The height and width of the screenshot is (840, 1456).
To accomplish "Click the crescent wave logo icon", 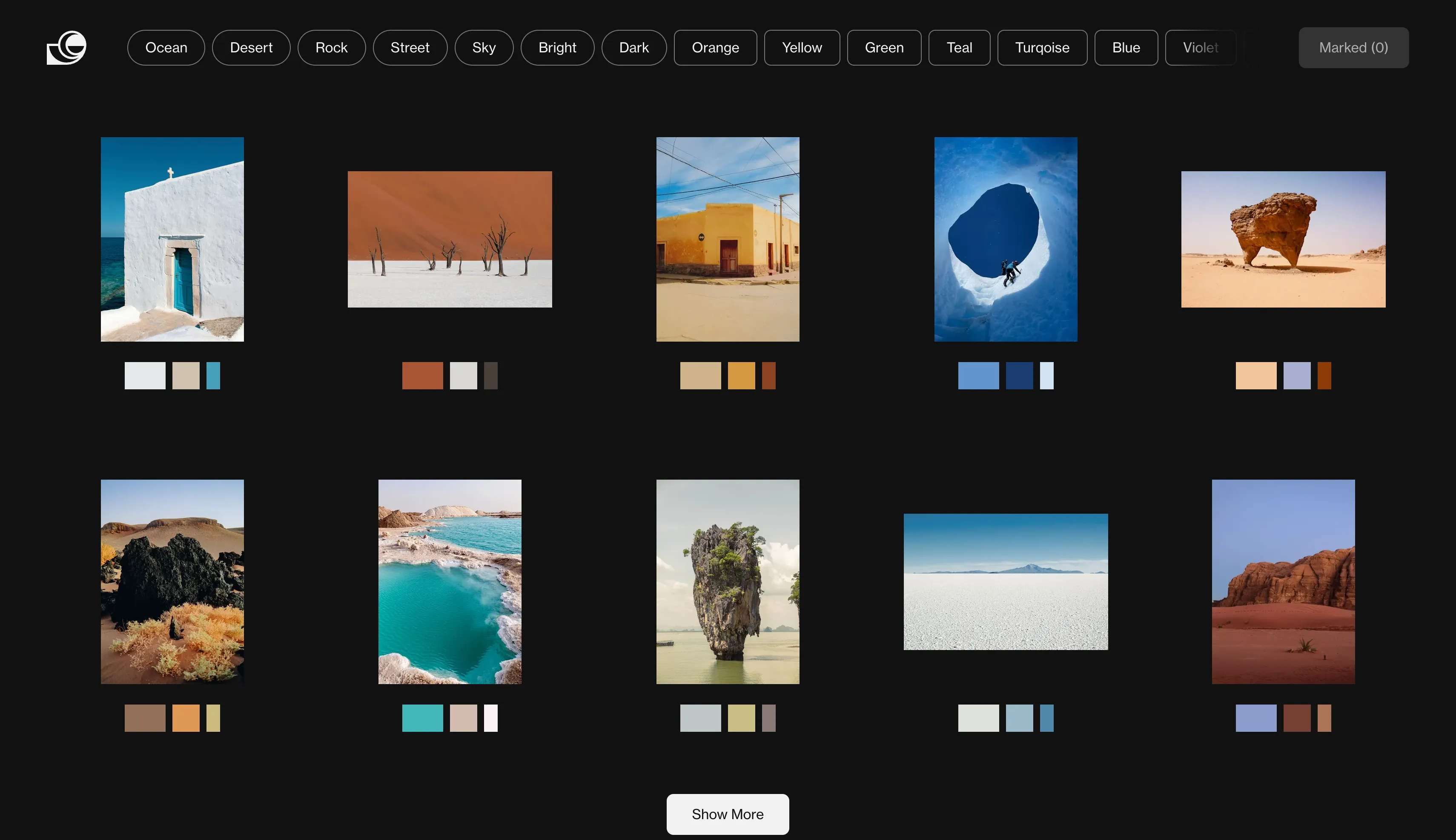I will click(66, 47).
